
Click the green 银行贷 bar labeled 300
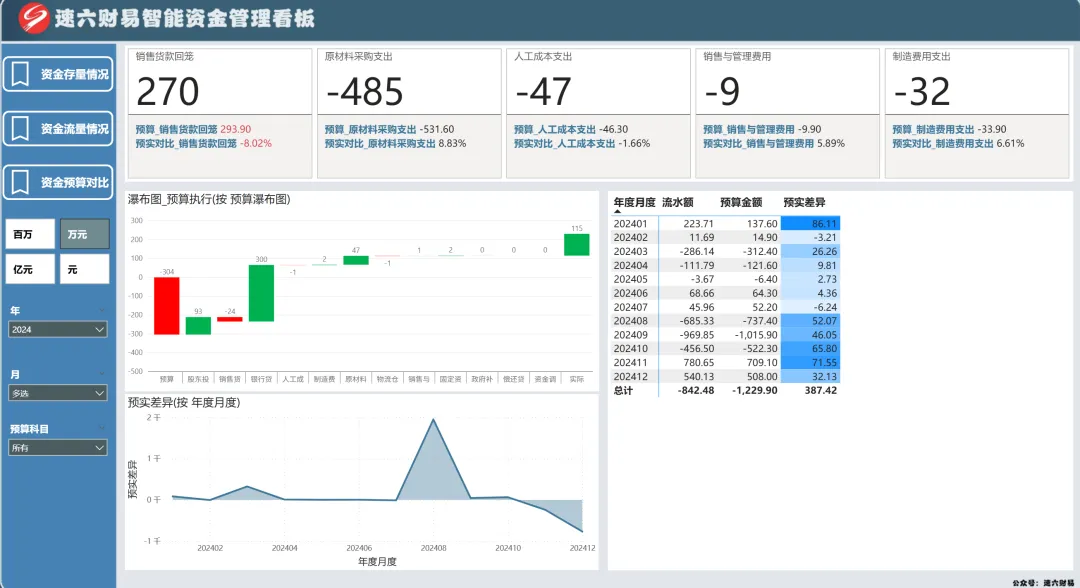261,293
